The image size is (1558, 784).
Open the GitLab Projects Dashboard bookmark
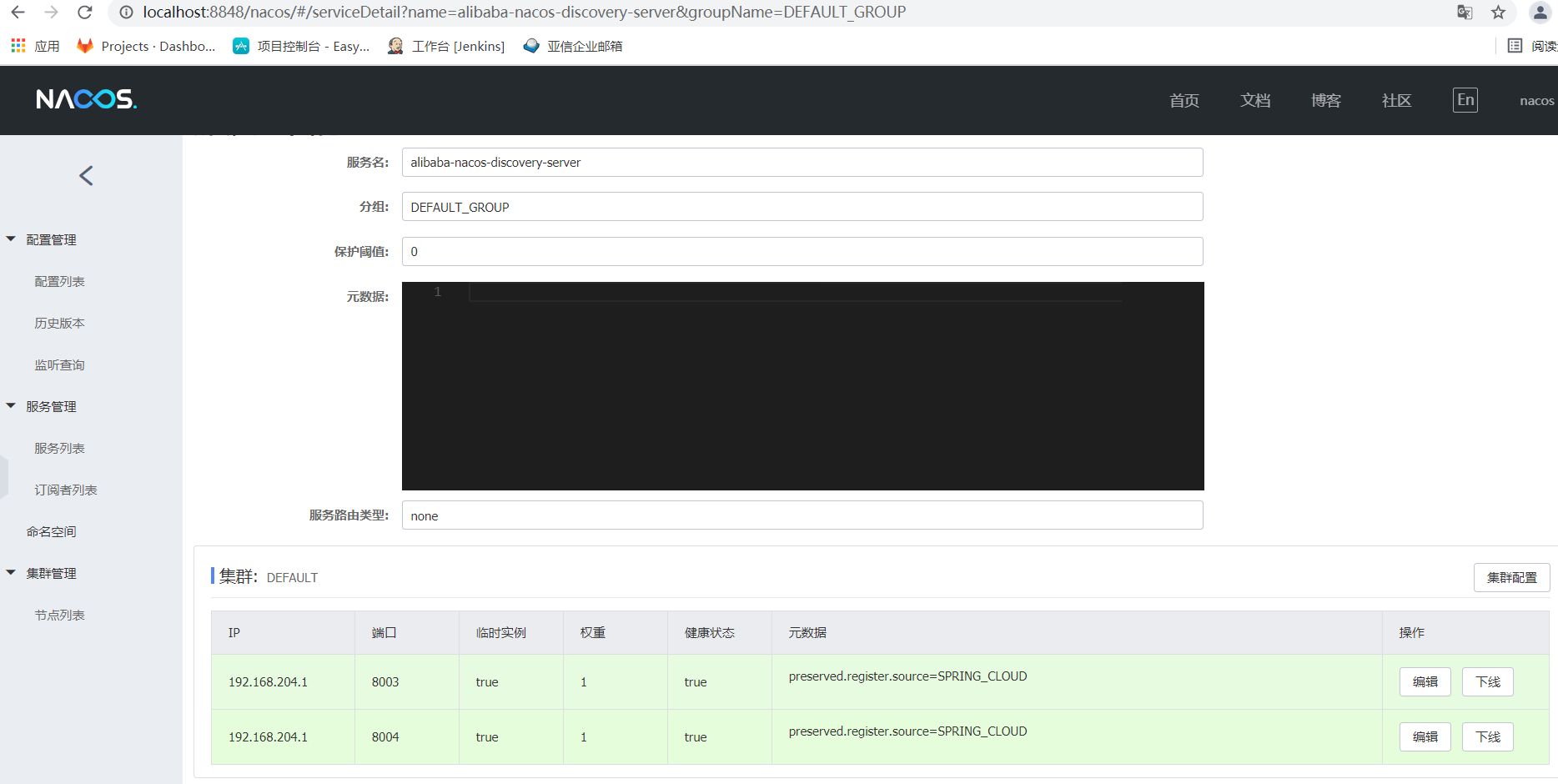point(146,46)
